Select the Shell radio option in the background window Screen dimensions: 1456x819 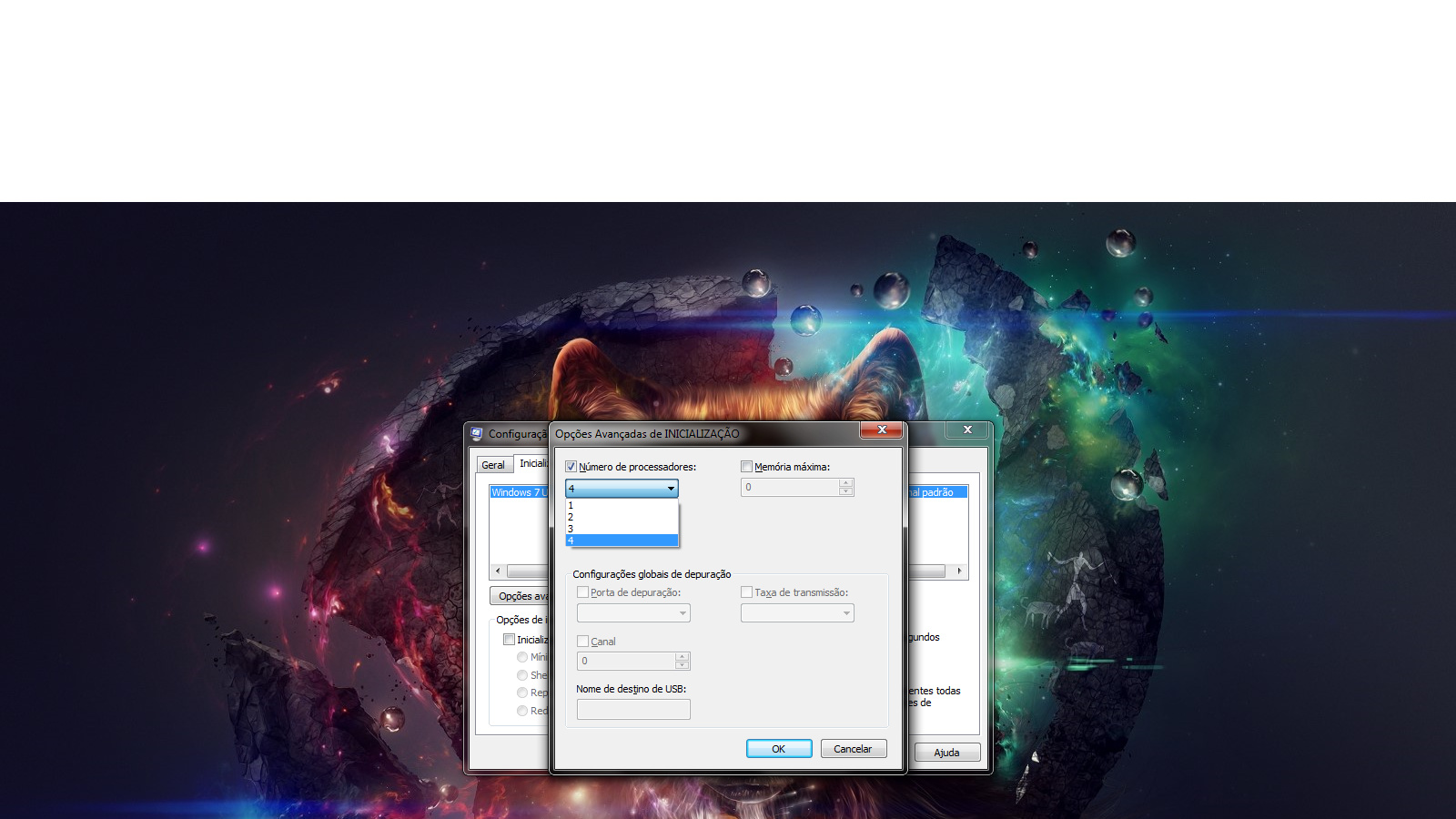pyautogui.click(x=522, y=675)
